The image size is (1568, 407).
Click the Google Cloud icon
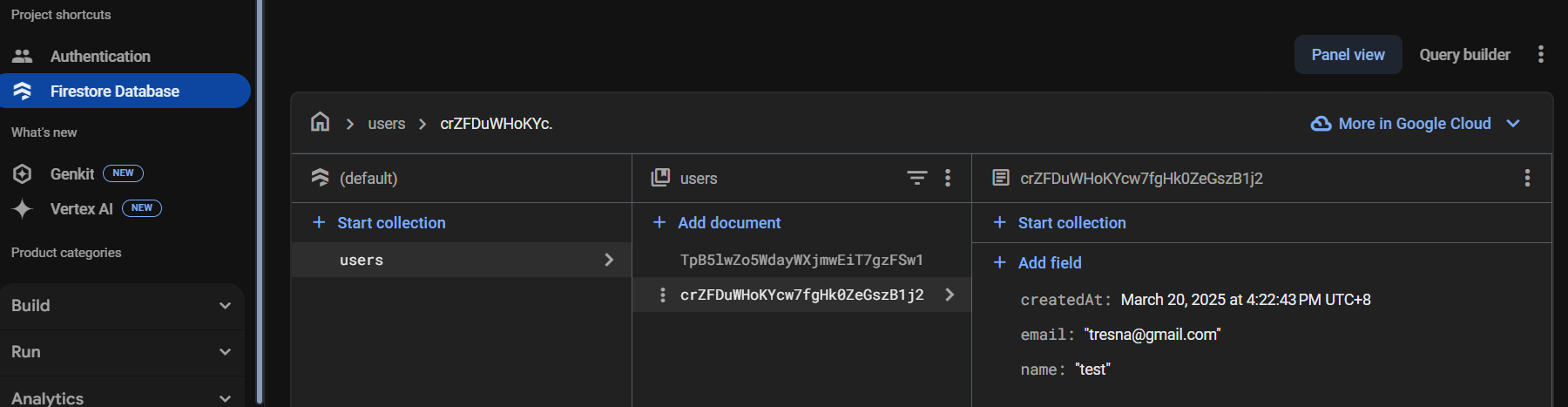pyautogui.click(x=1321, y=124)
